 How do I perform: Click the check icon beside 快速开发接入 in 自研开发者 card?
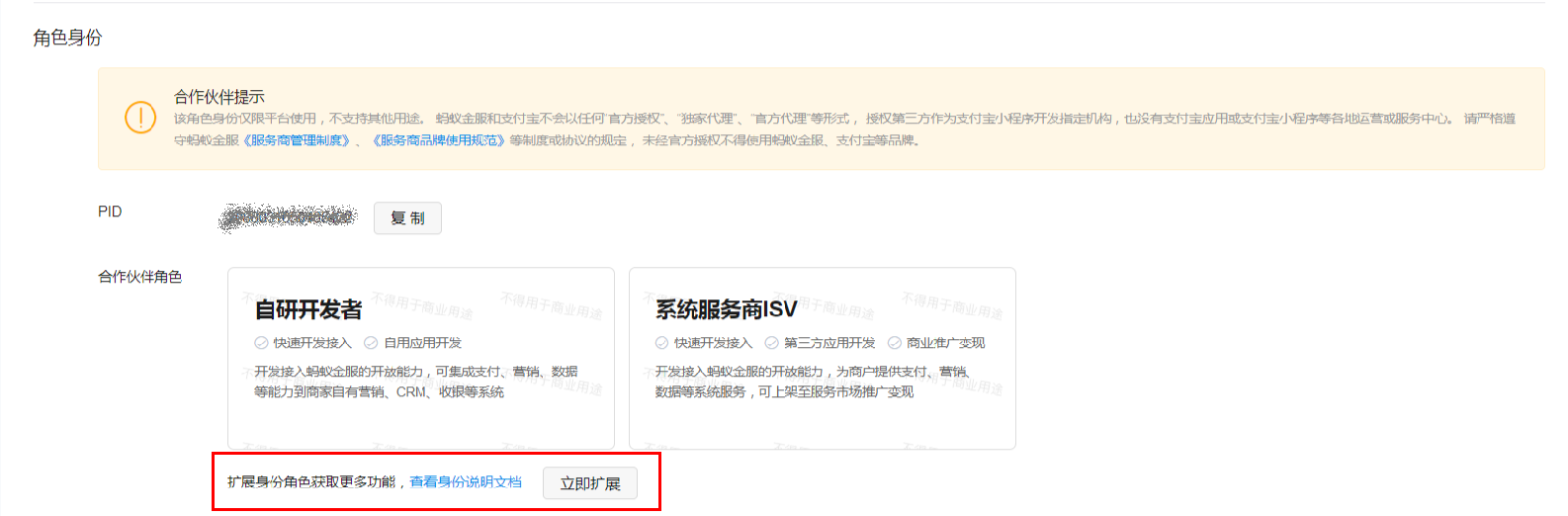click(x=261, y=343)
